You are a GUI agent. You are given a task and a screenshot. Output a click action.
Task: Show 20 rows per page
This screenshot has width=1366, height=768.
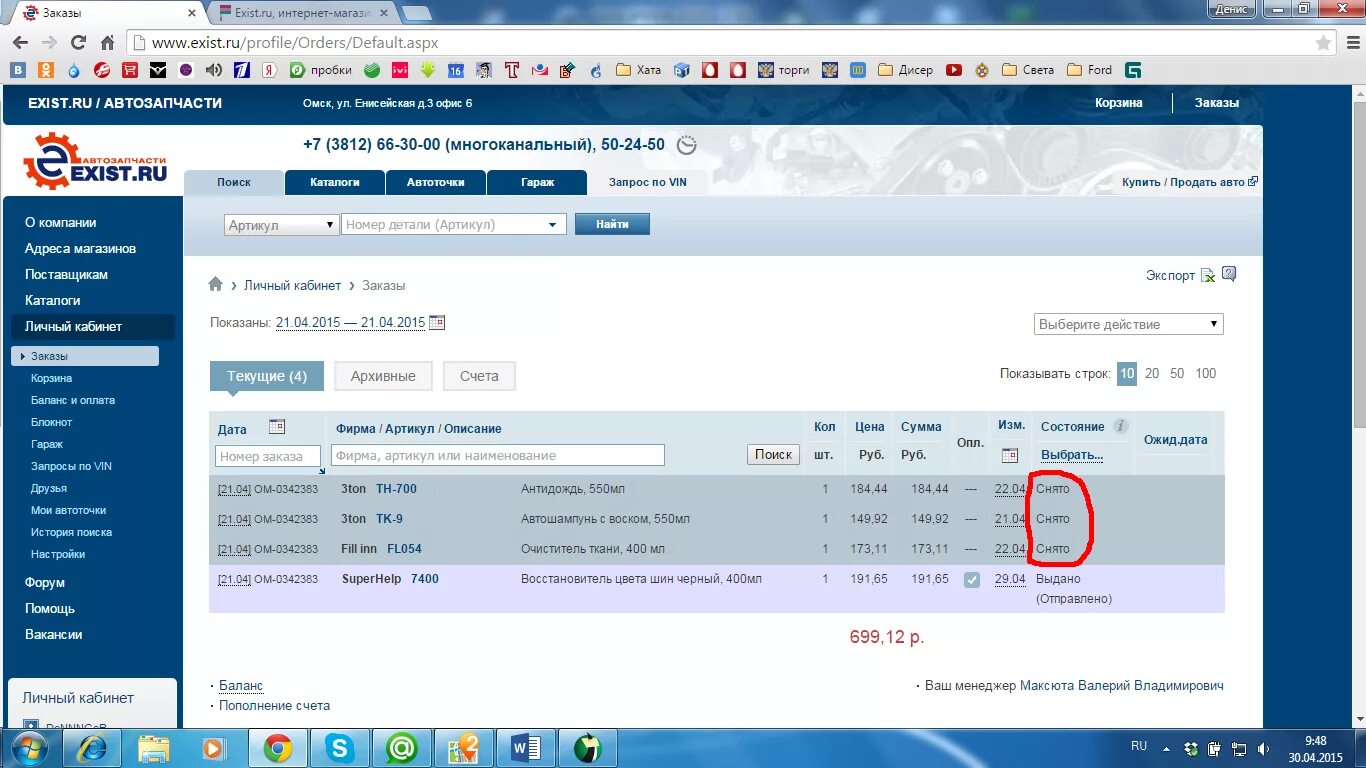pos(1152,373)
